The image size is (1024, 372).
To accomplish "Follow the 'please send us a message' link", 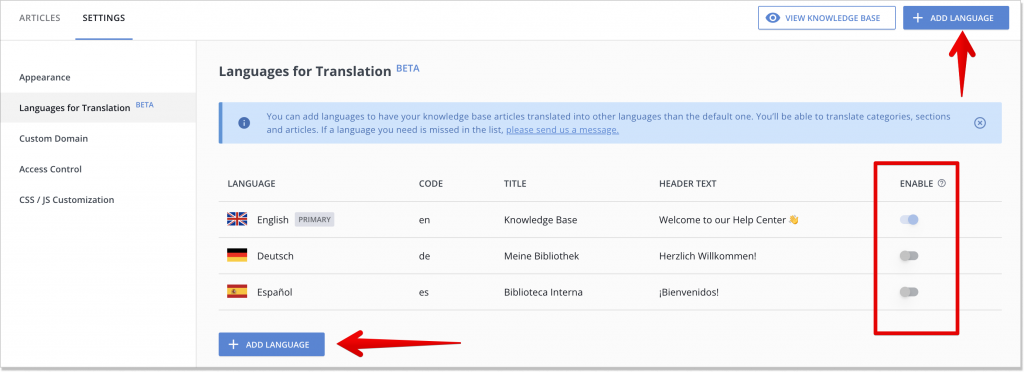I will point(562,130).
